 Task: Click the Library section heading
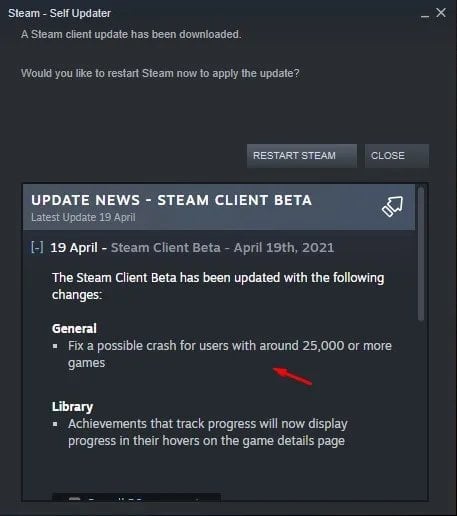coord(72,407)
